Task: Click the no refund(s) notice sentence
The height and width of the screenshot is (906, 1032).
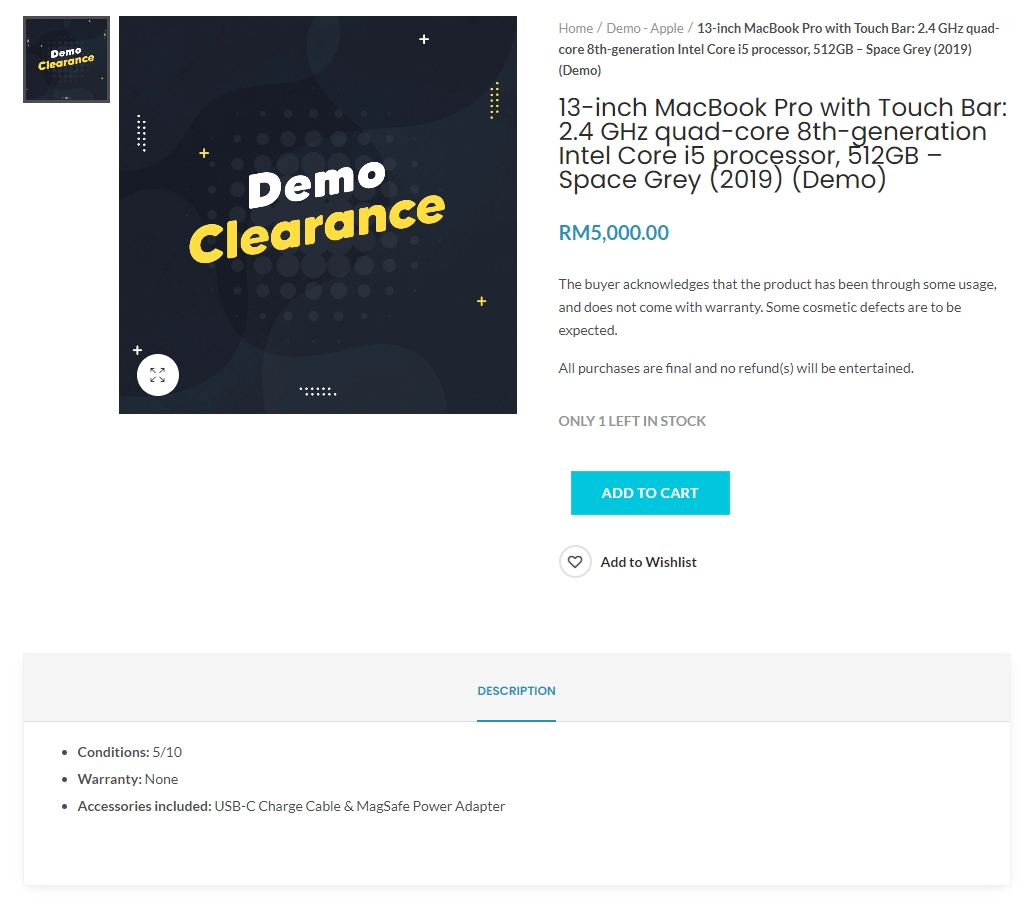Action: pos(736,368)
